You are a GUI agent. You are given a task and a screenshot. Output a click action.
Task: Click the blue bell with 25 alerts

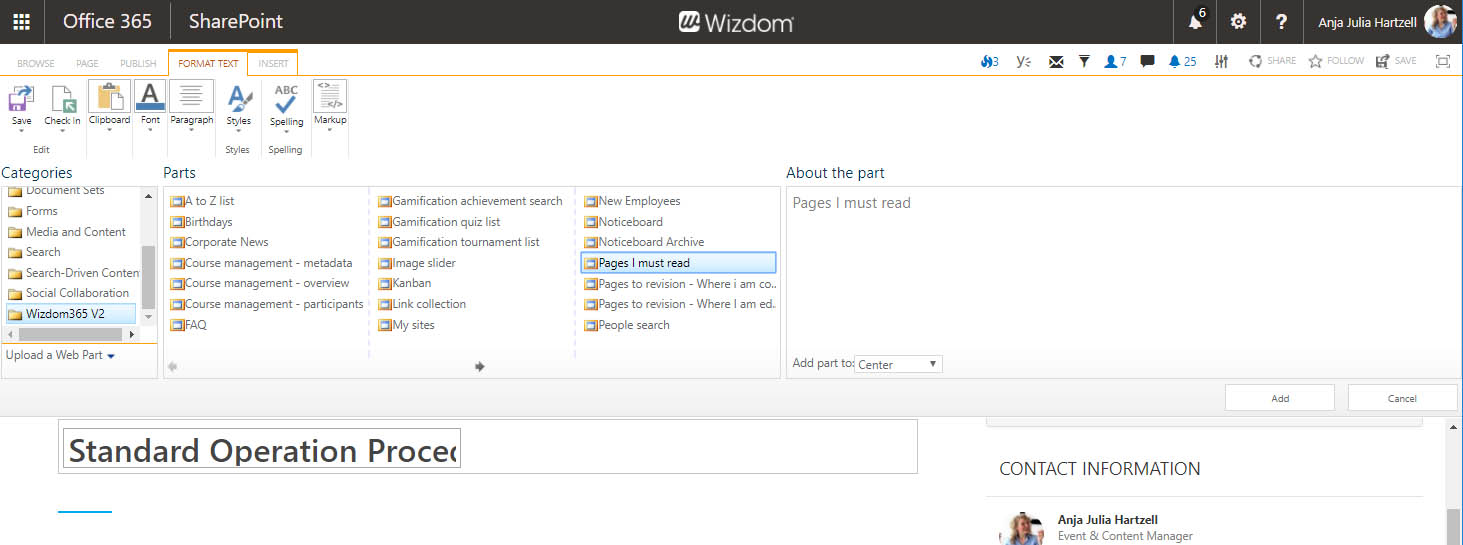pyautogui.click(x=1182, y=61)
